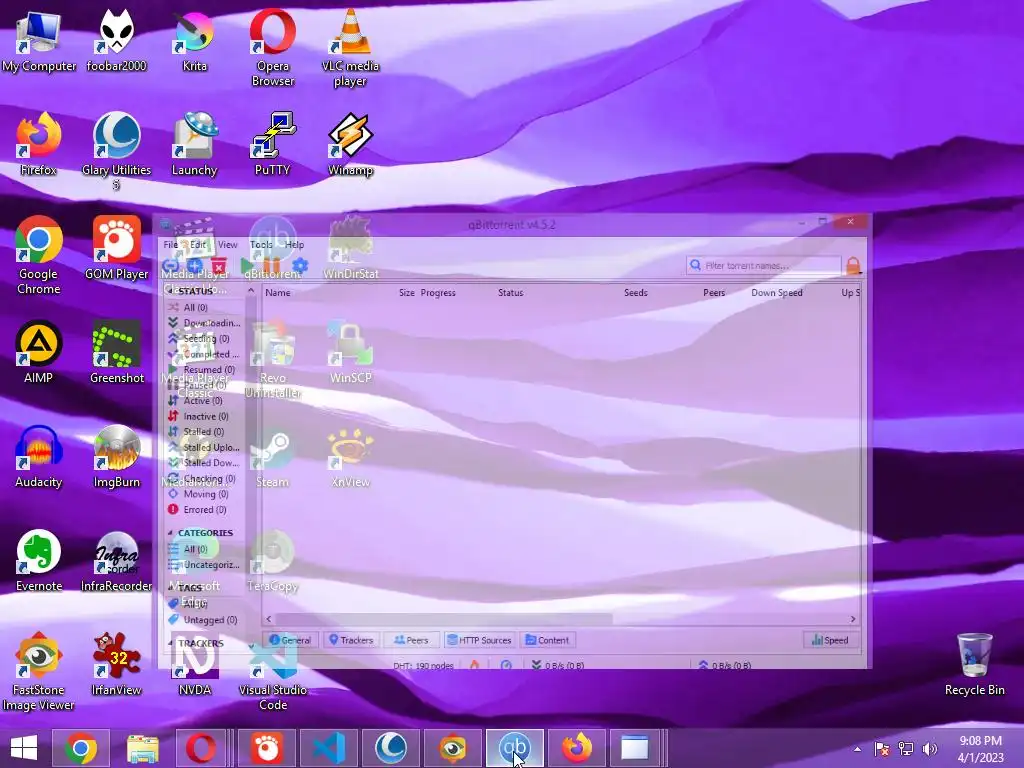Toggle alternative speed limits in qBittorrent status bar

(506, 665)
